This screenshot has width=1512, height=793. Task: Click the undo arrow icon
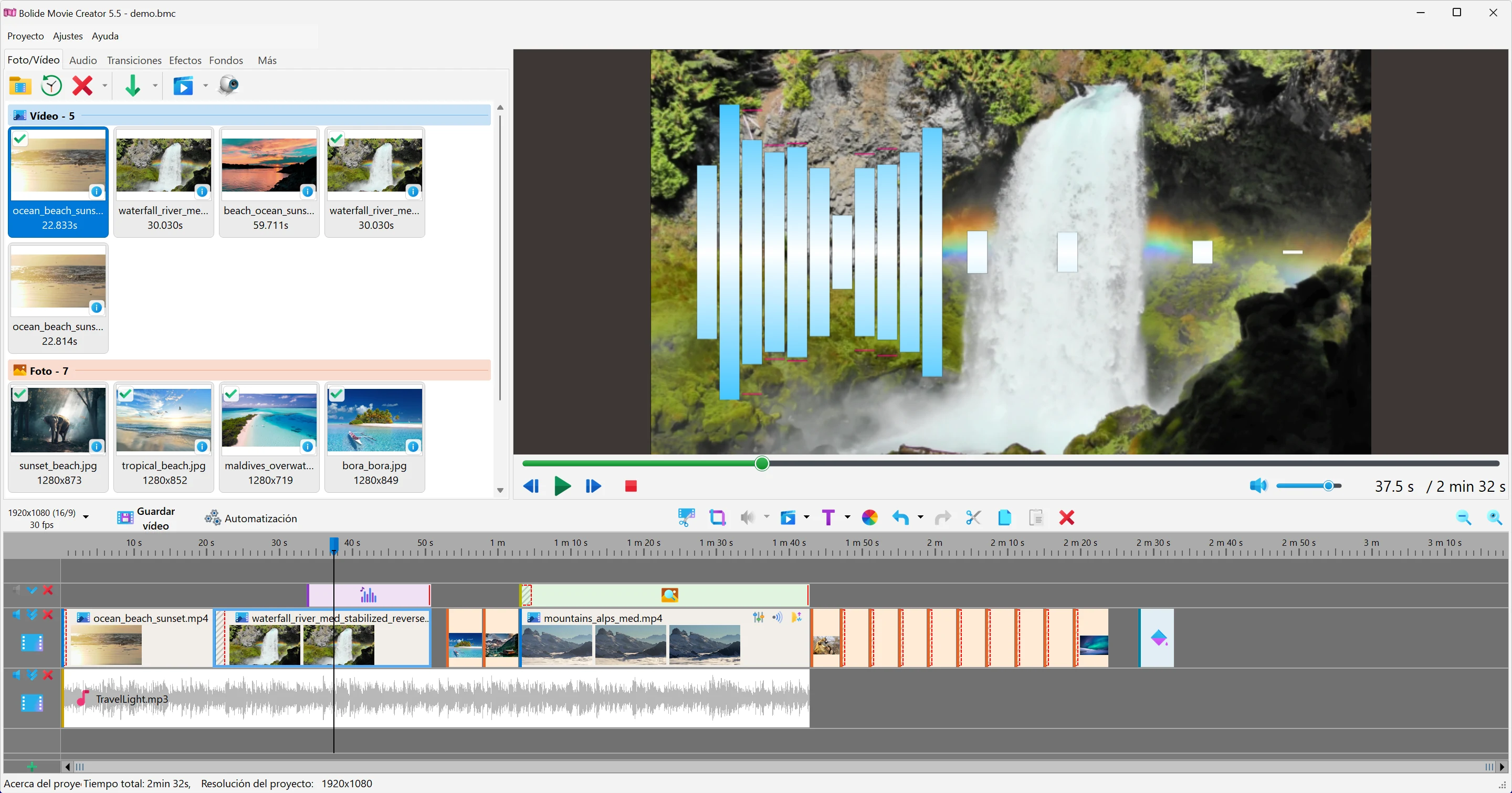900,517
